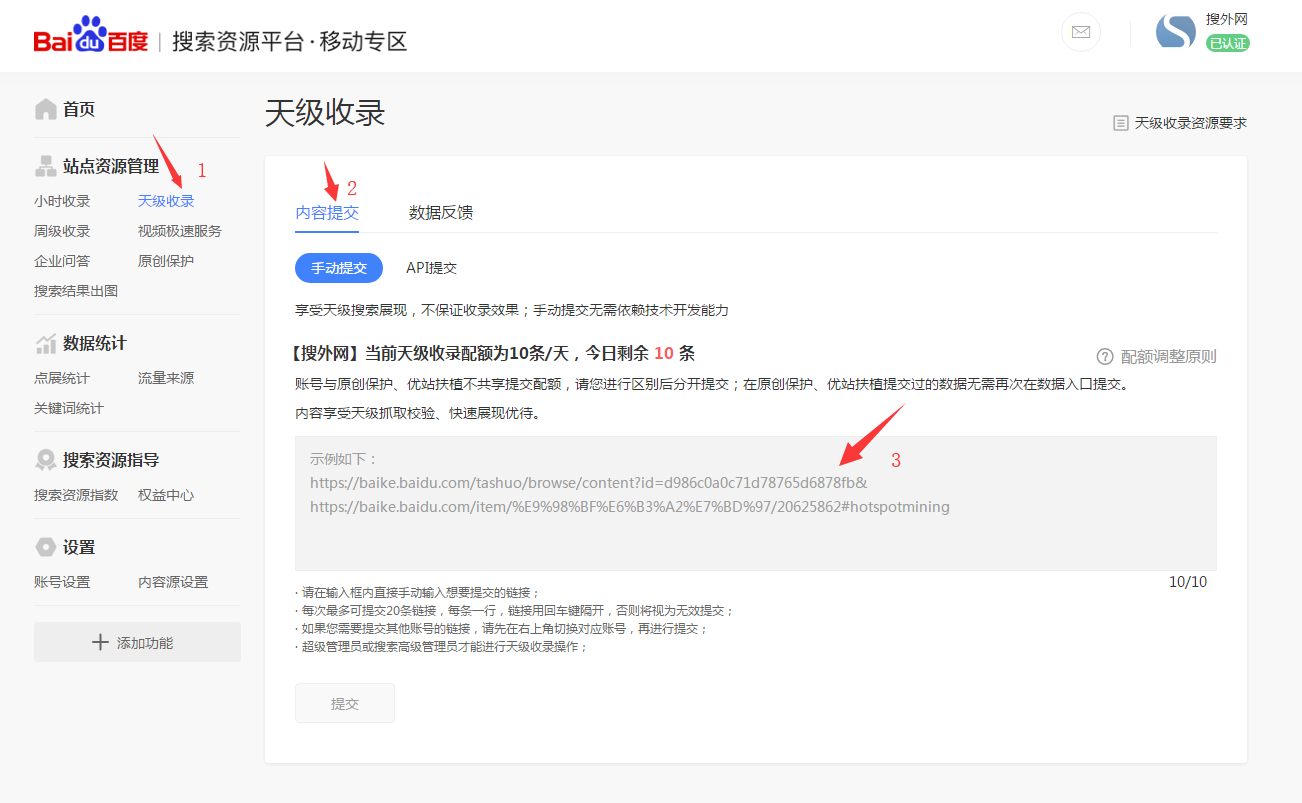The height and width of the screenshot is (803, 1302).
Task: Click the medal icon beside 搜索资源指导
Action: pyautogui.click(x=47, y=459)
